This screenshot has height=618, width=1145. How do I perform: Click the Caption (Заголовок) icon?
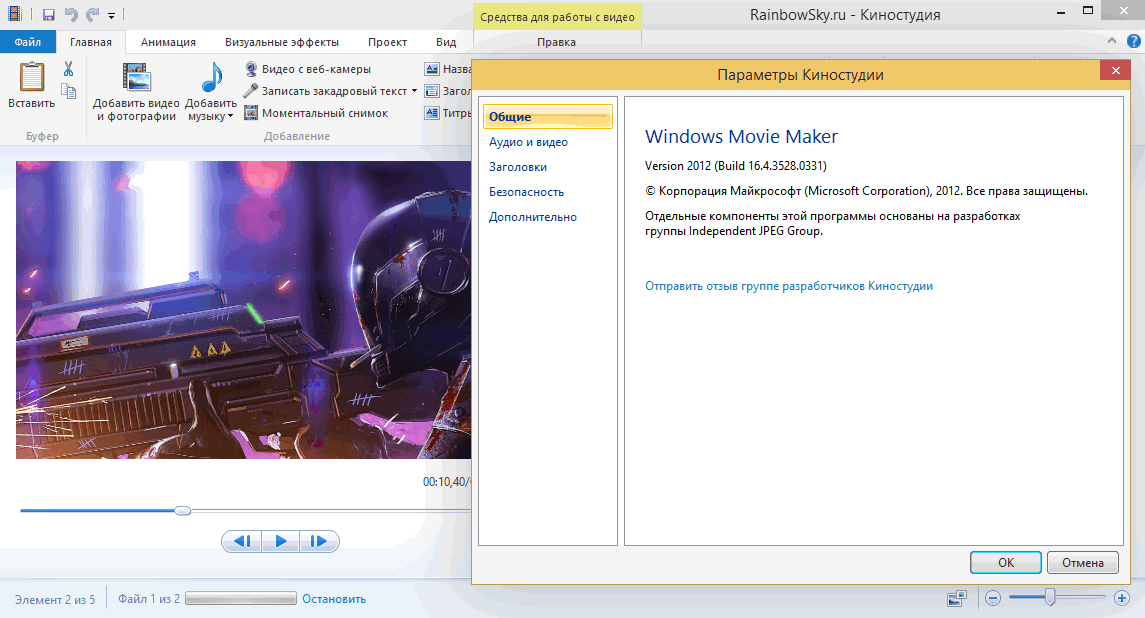tap(432, 91)
